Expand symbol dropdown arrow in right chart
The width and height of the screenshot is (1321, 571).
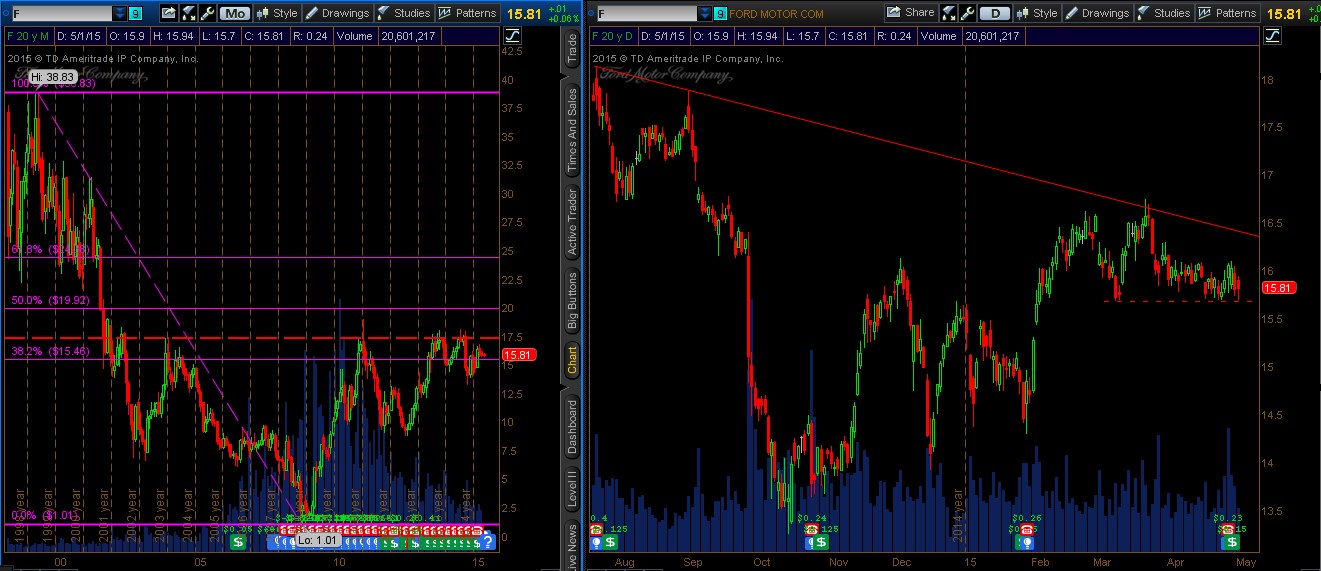(706, 13)
